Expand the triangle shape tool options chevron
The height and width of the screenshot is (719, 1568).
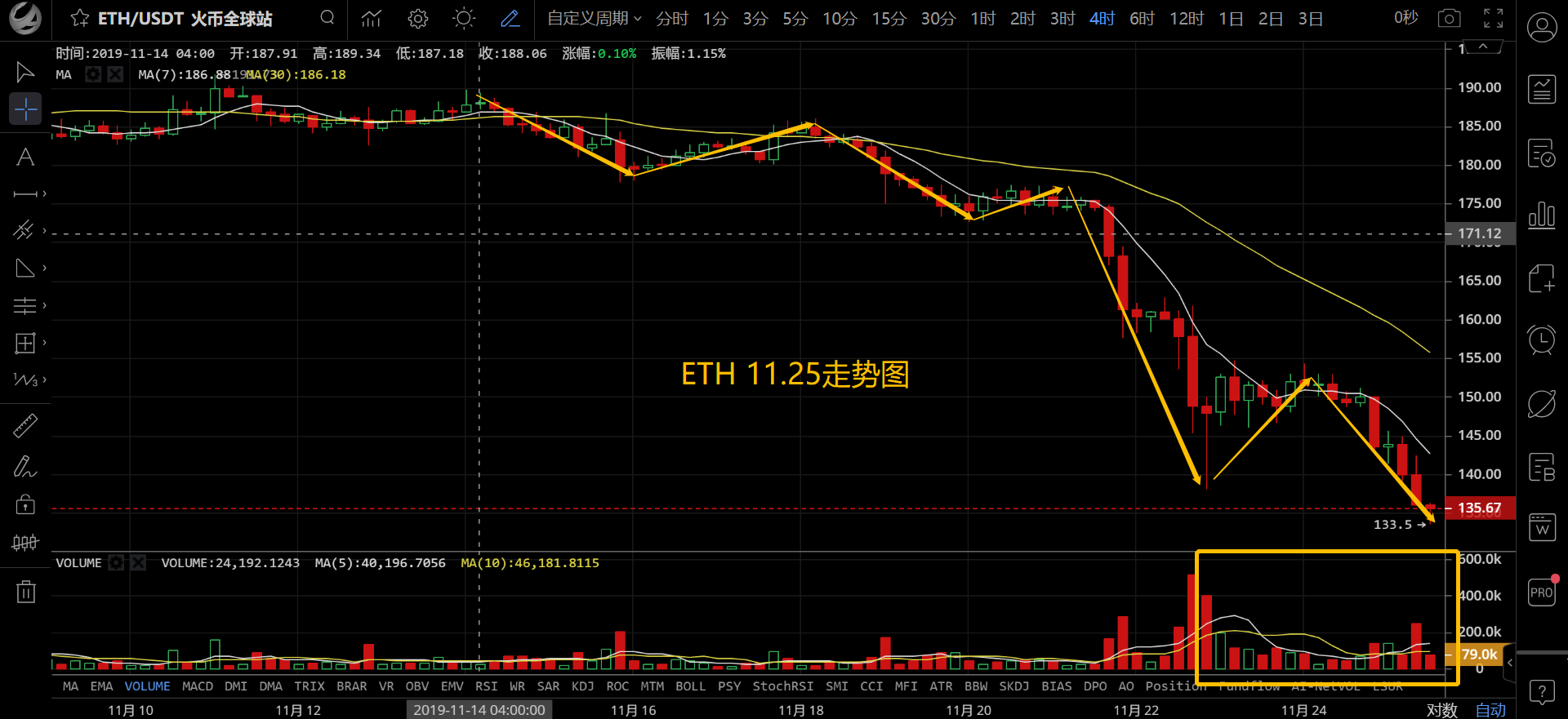(x=44, y=268)
